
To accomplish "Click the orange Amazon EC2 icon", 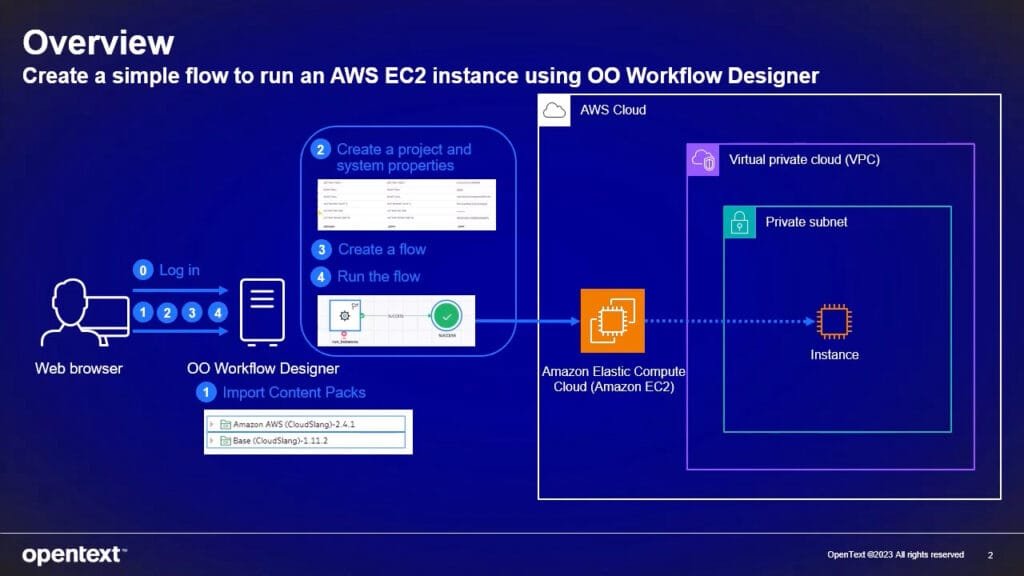I will pyautogui.click(x=613, y=321).
